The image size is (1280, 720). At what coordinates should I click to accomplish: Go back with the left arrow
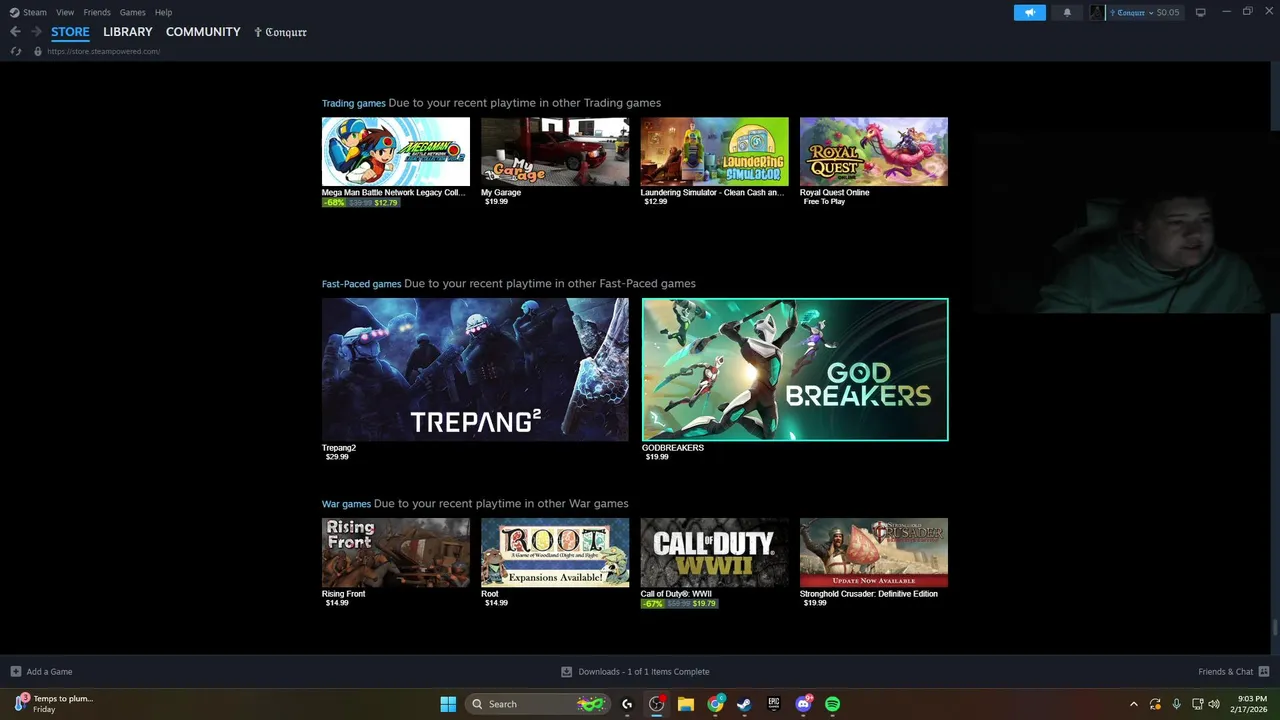click(x=15, y=32)
